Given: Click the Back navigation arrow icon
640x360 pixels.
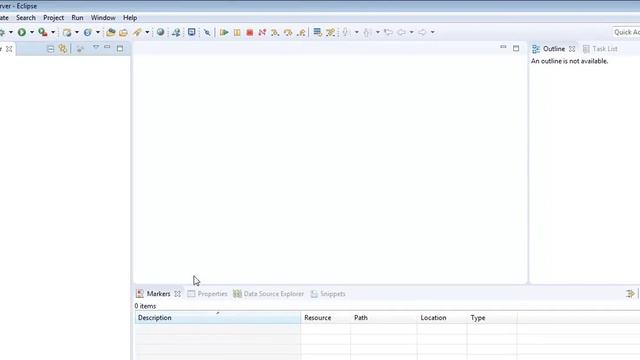Looking at the screenshot, I should 402,32.
